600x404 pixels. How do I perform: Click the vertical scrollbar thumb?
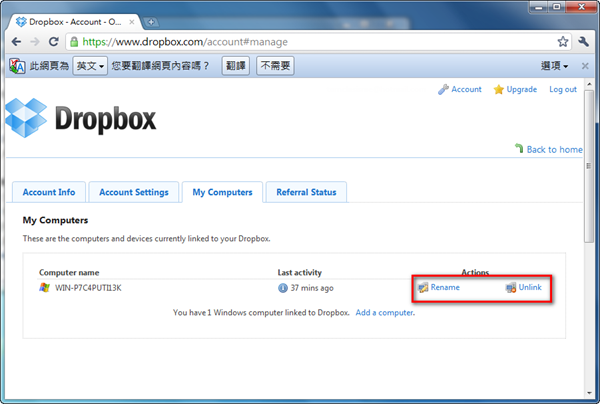(x=589, y=166)
